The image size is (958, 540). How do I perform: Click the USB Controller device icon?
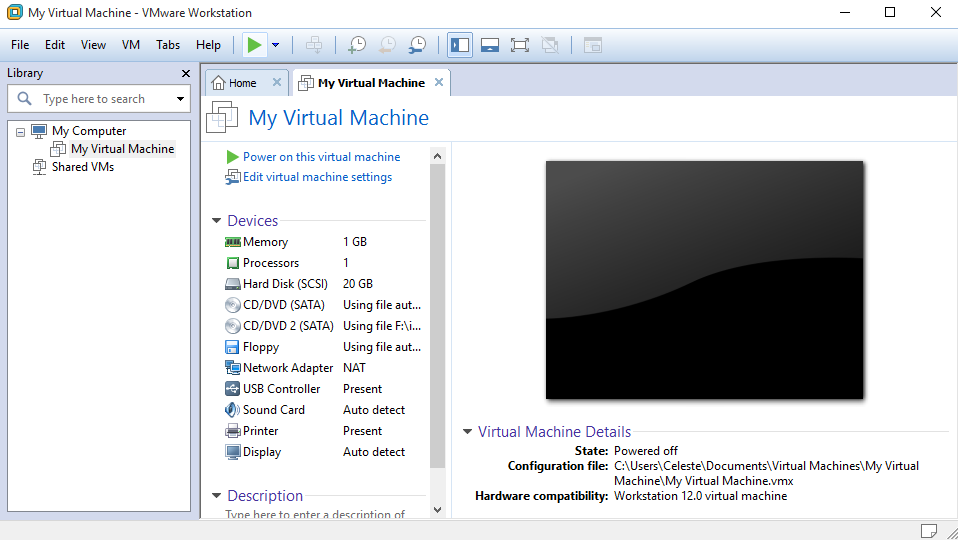(x=233, y=389)
